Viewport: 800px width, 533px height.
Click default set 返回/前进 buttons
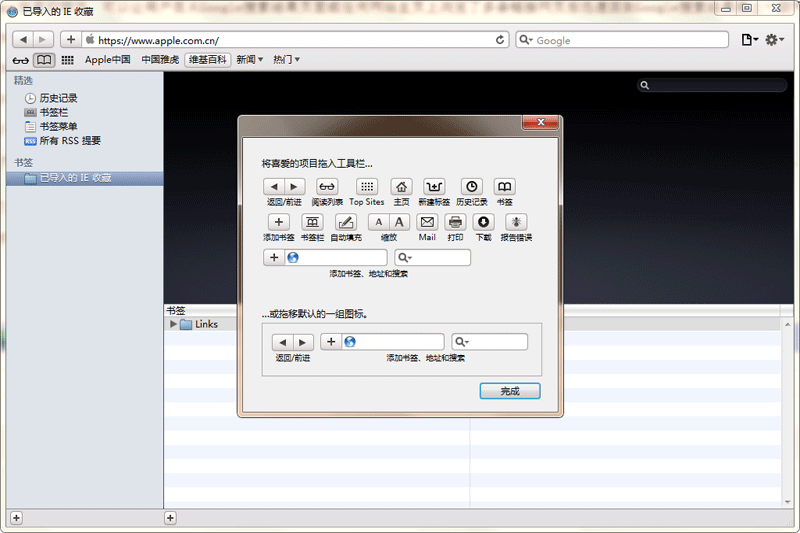coord(293,342)
